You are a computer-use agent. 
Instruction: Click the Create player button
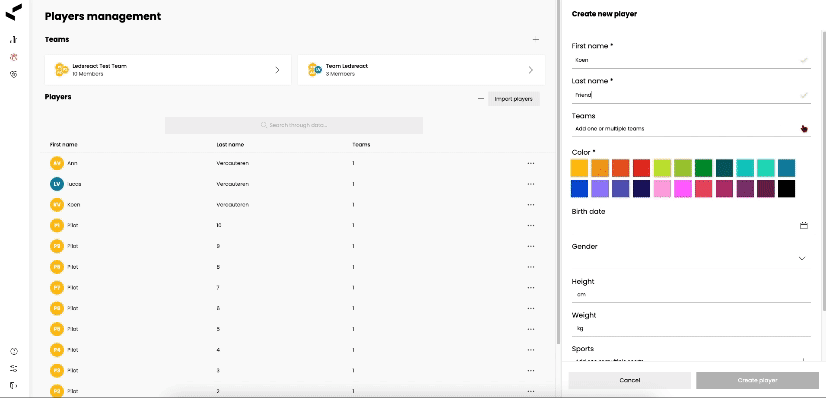pyautogui.click(x=757, y=380)
